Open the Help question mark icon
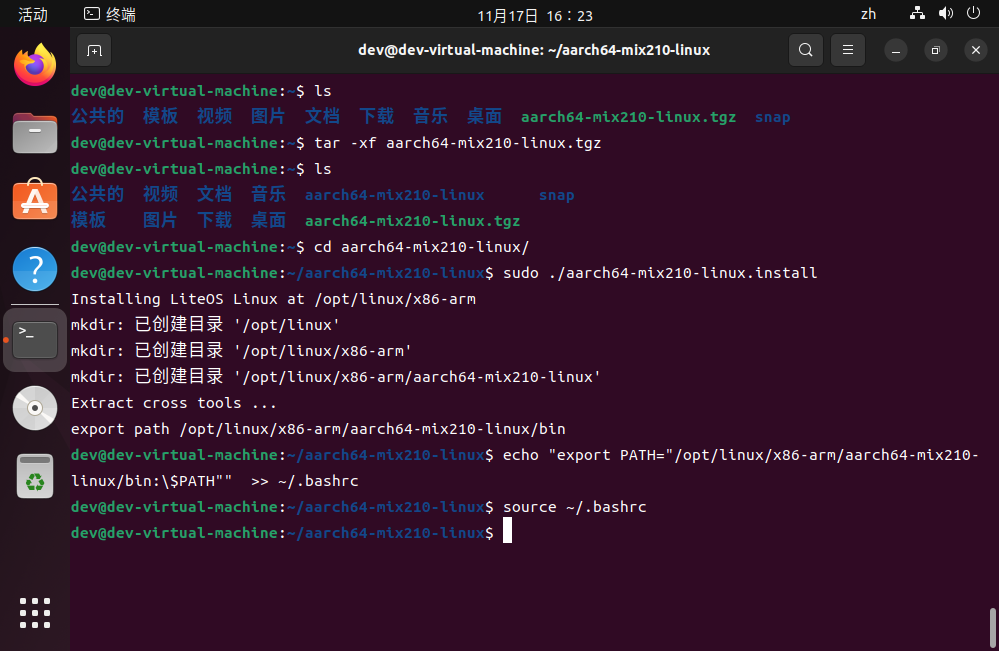 pos(35,269)
